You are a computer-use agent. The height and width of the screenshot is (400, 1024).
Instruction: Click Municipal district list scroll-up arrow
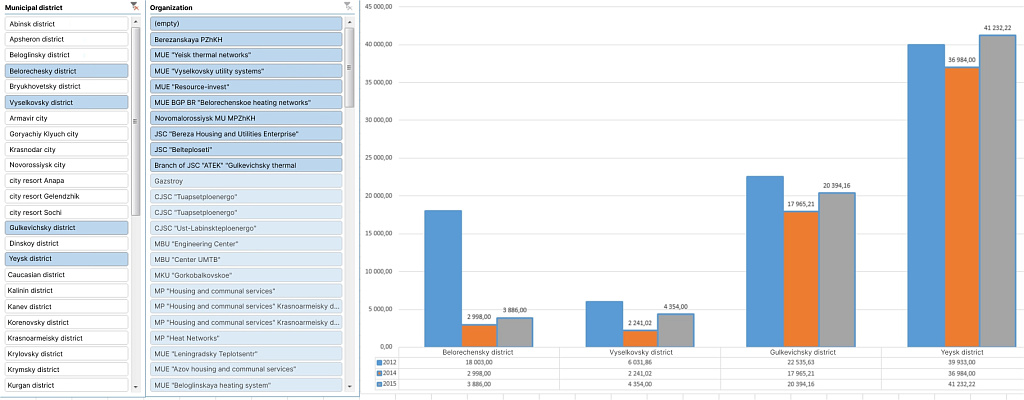click(x=136, y=21)
